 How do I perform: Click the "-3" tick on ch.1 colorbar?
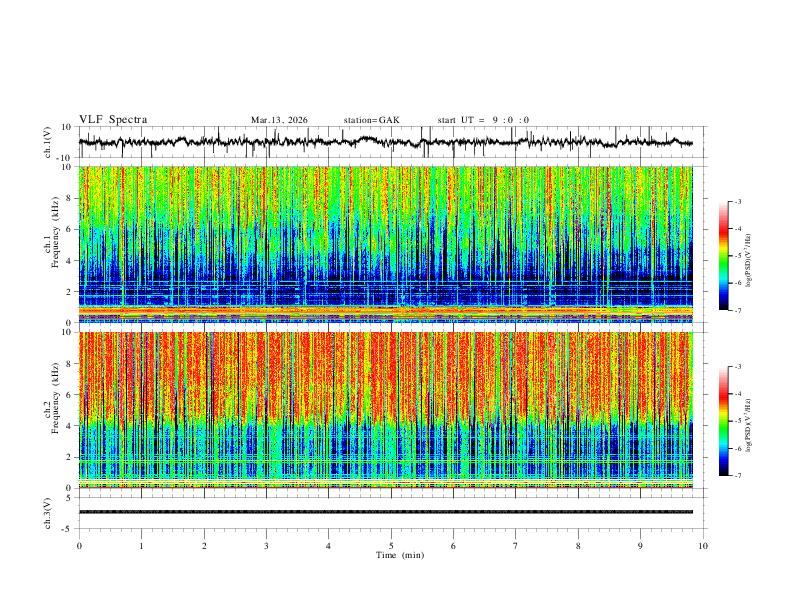[x=738, y=201]
